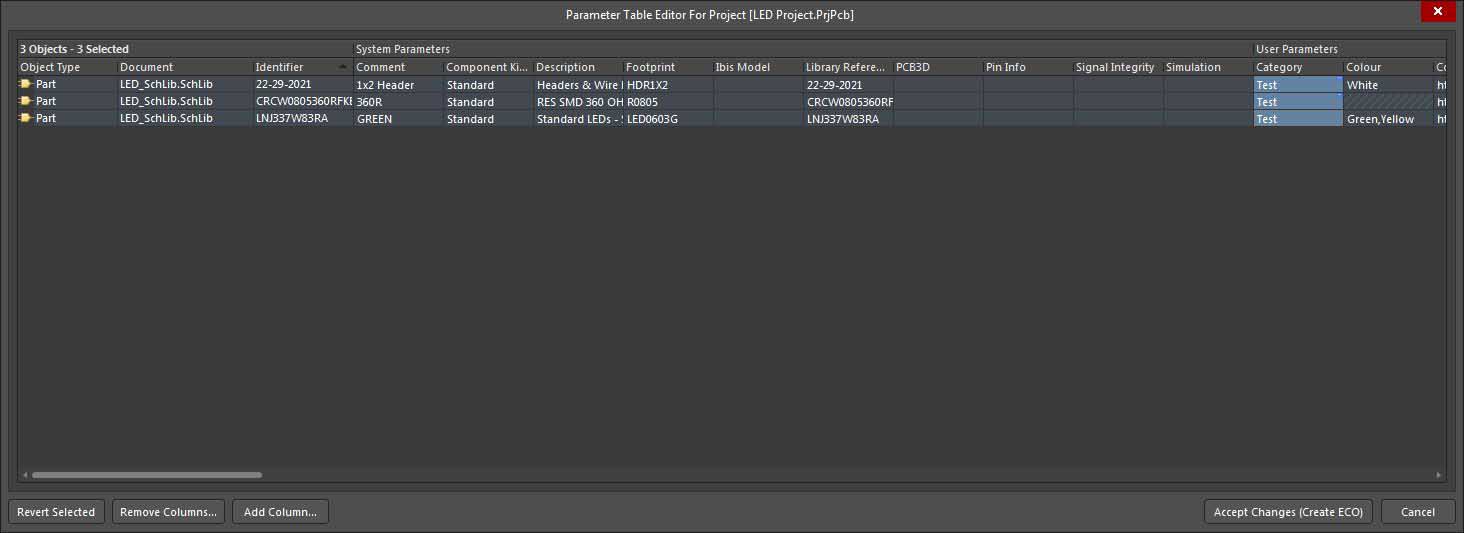The height and width of the screenshot is (533, 1464).
Task: Click the Add Column button
Action: (280, 512)
